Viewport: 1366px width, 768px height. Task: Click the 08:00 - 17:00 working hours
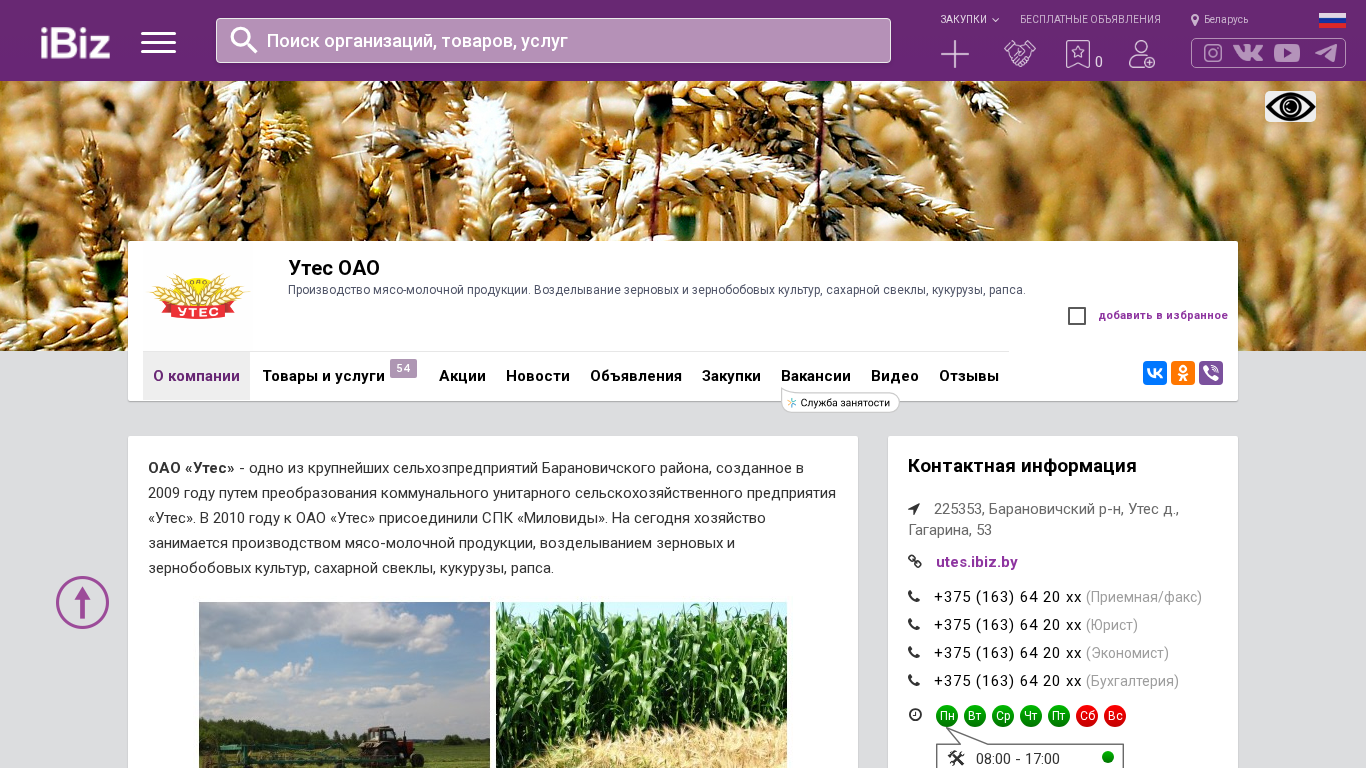point(1018,759)
